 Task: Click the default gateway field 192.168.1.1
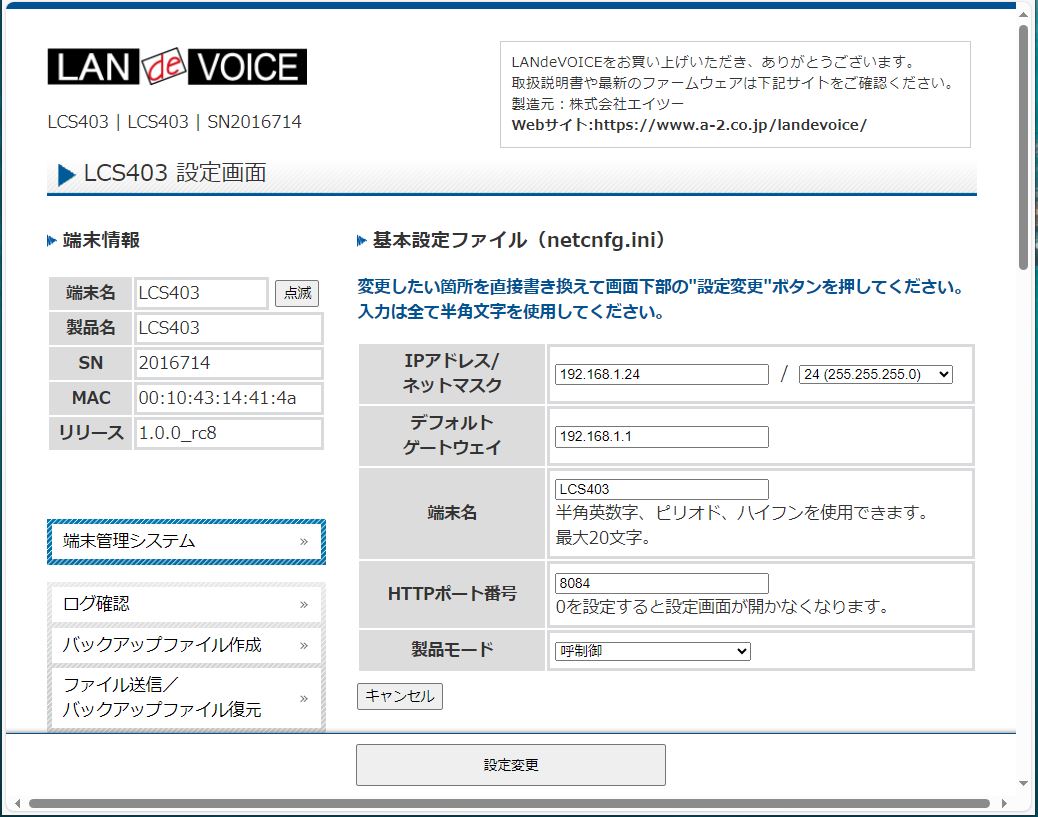pos(661,437)
